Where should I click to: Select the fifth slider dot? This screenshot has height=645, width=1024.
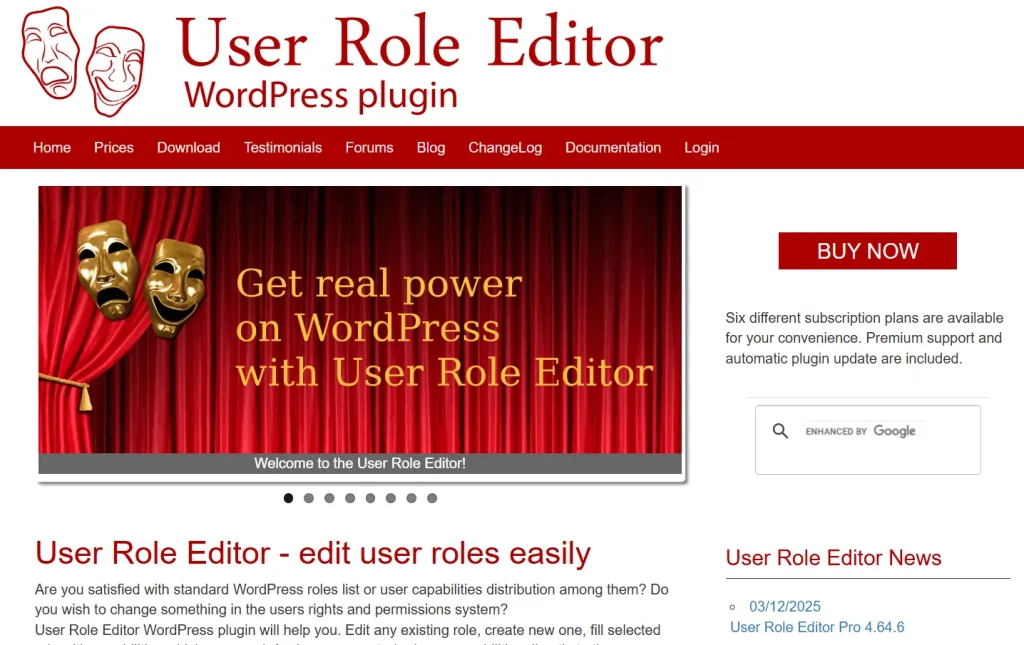(x=370, y=498)
